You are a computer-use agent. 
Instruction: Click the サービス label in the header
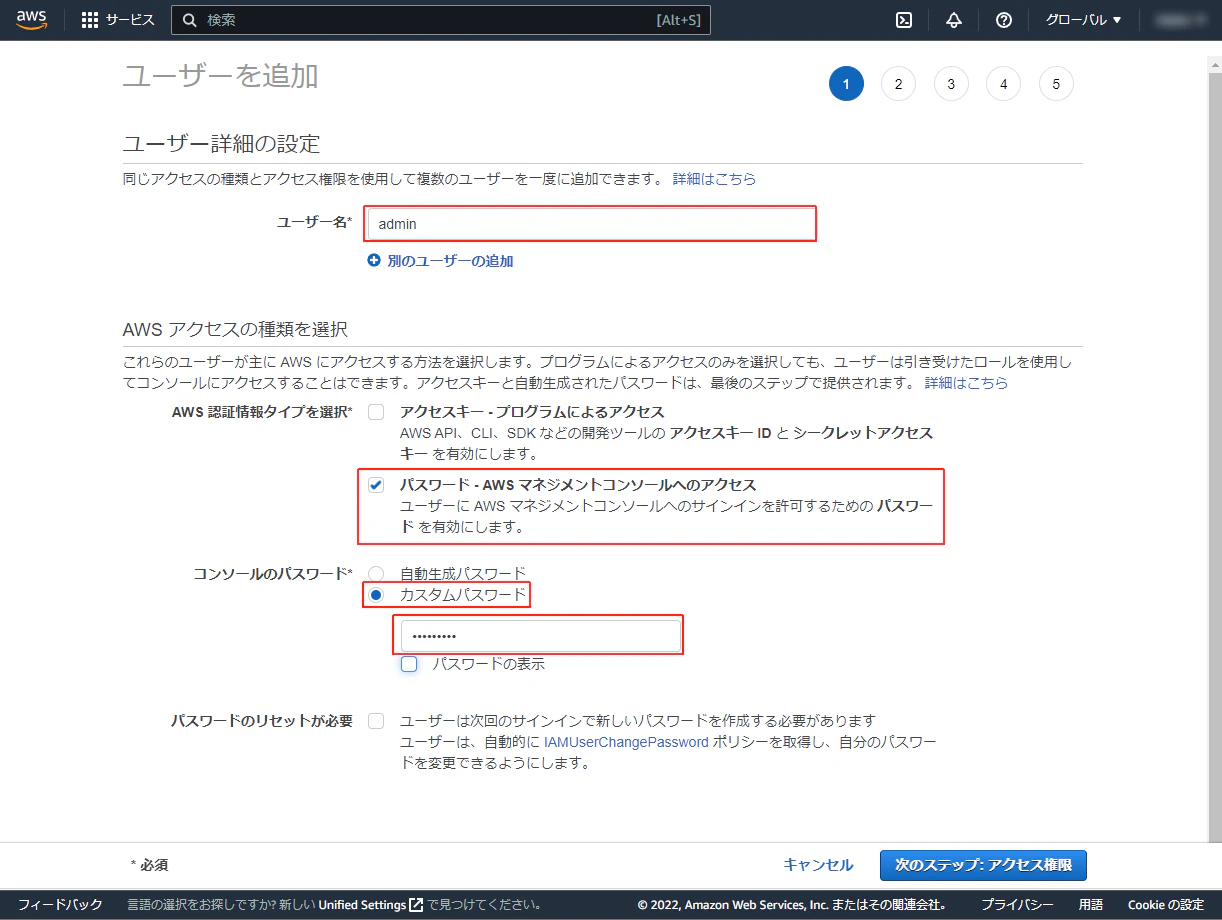pos(130,20)
